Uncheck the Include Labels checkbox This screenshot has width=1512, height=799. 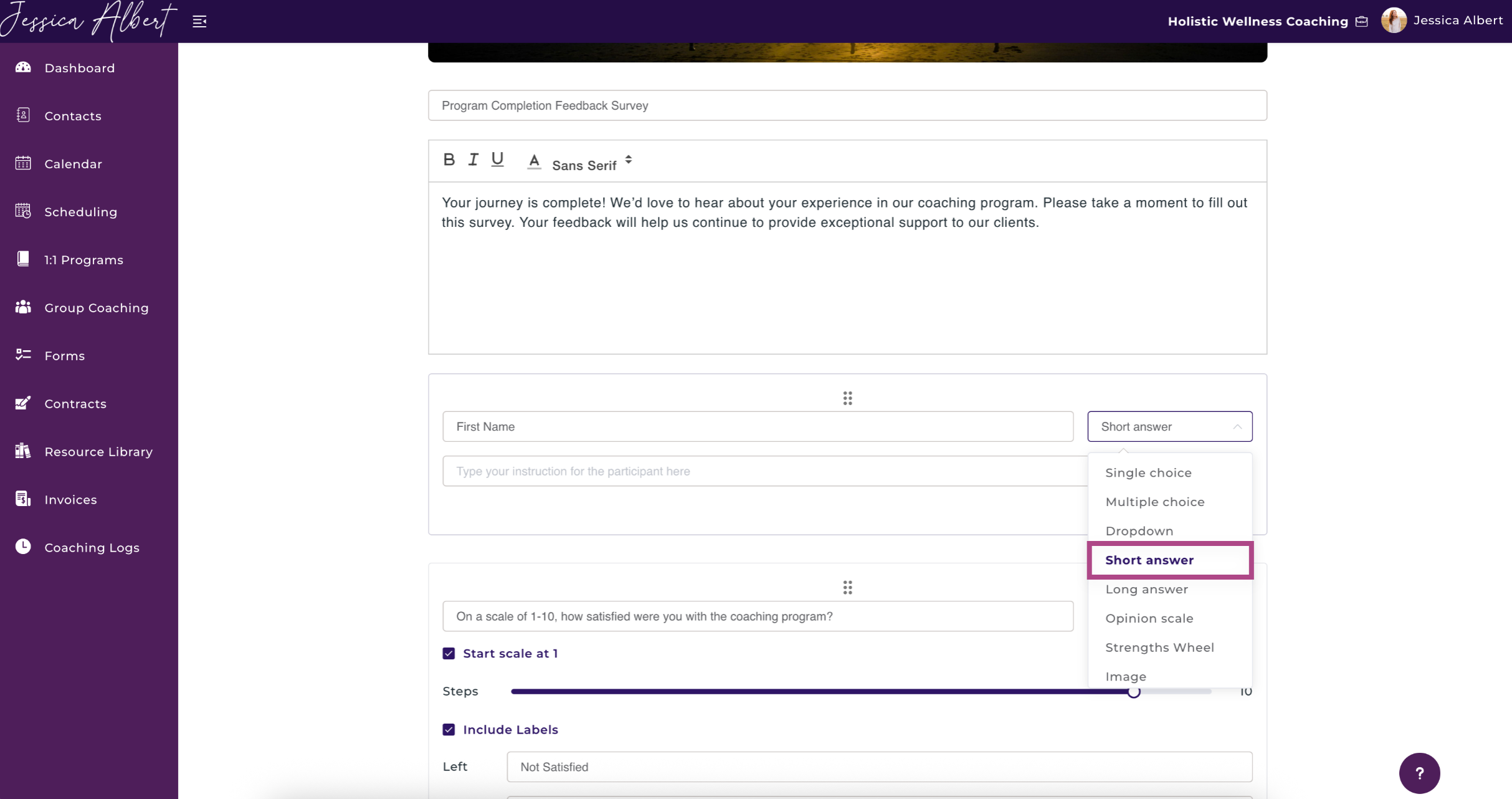click(x=449, y=729)
